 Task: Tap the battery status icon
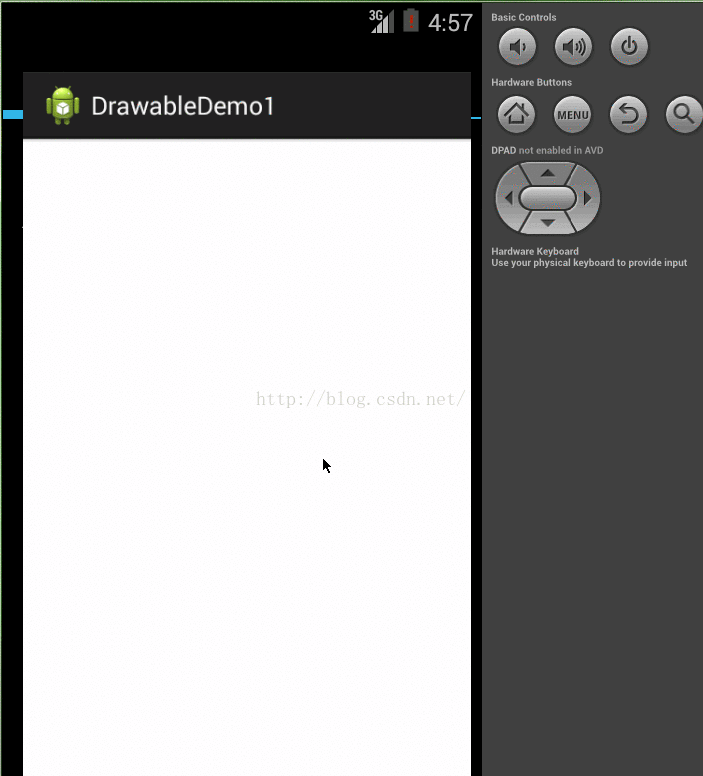pos(411,21)
